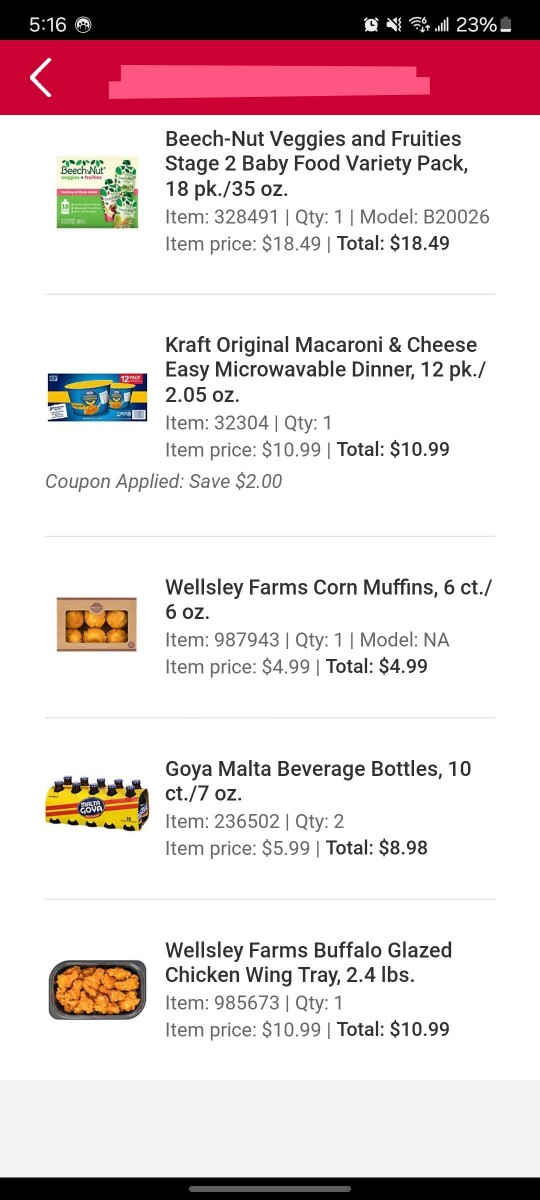Open Wellsley Farms Buffalo Glazed Chicken Wing title
This screenshot has width=540, height=1200.
click(308, 962)
